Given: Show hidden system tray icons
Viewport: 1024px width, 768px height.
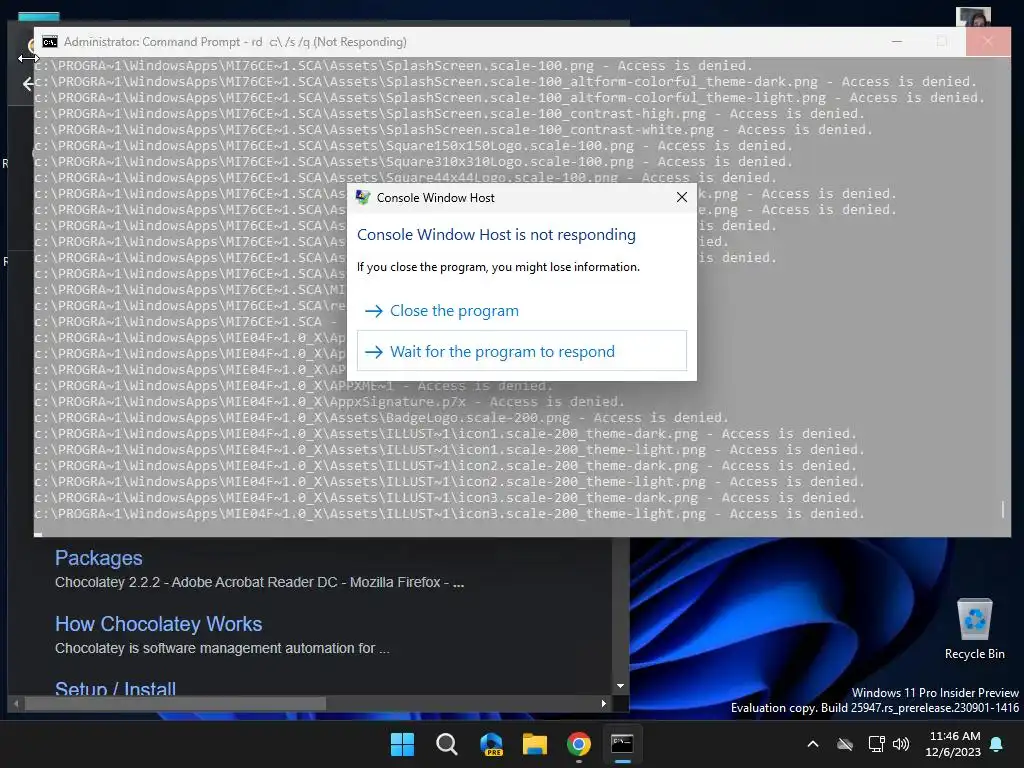Looking at the screenshot, I should pyautogui.click(x=813, y=744).
